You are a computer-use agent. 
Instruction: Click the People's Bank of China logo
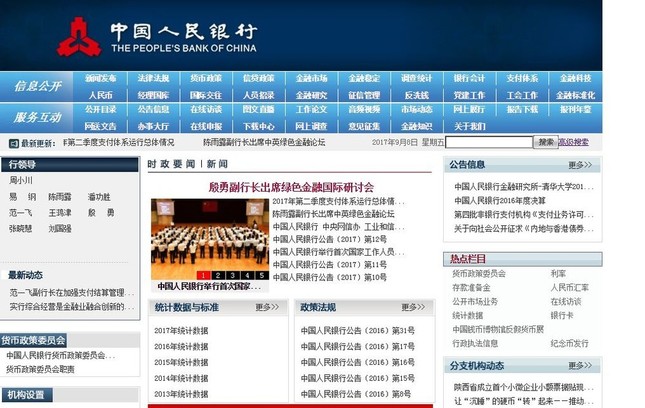(x=78, y=36)
